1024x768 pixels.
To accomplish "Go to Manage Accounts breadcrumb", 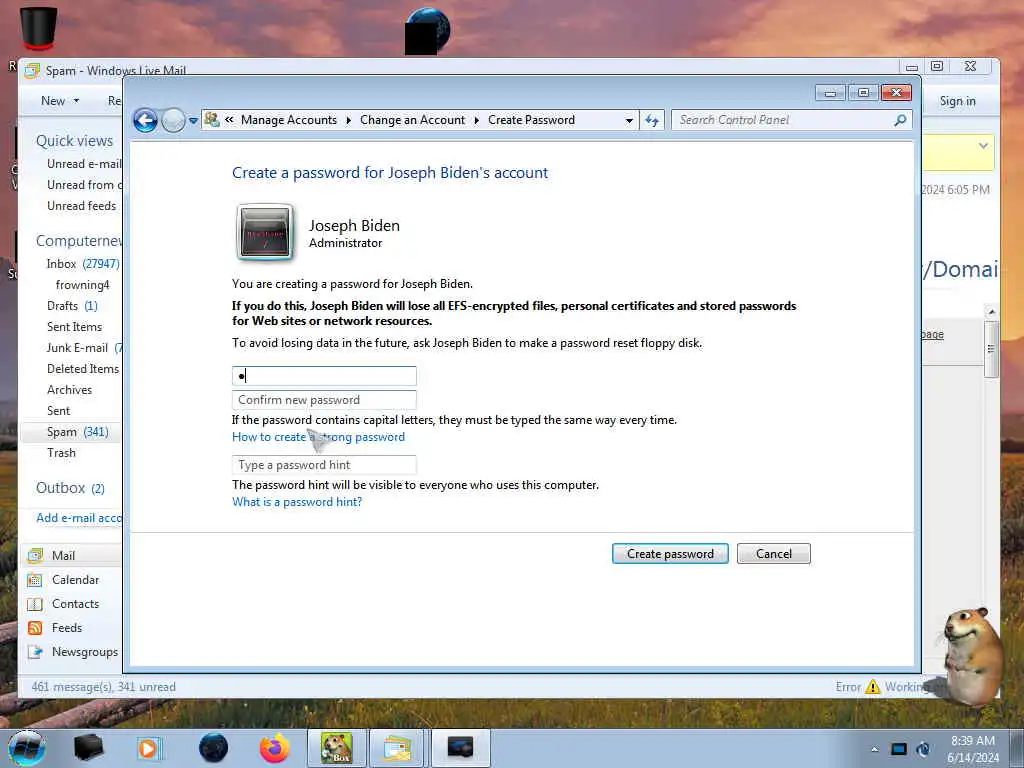I will point(289,120).
